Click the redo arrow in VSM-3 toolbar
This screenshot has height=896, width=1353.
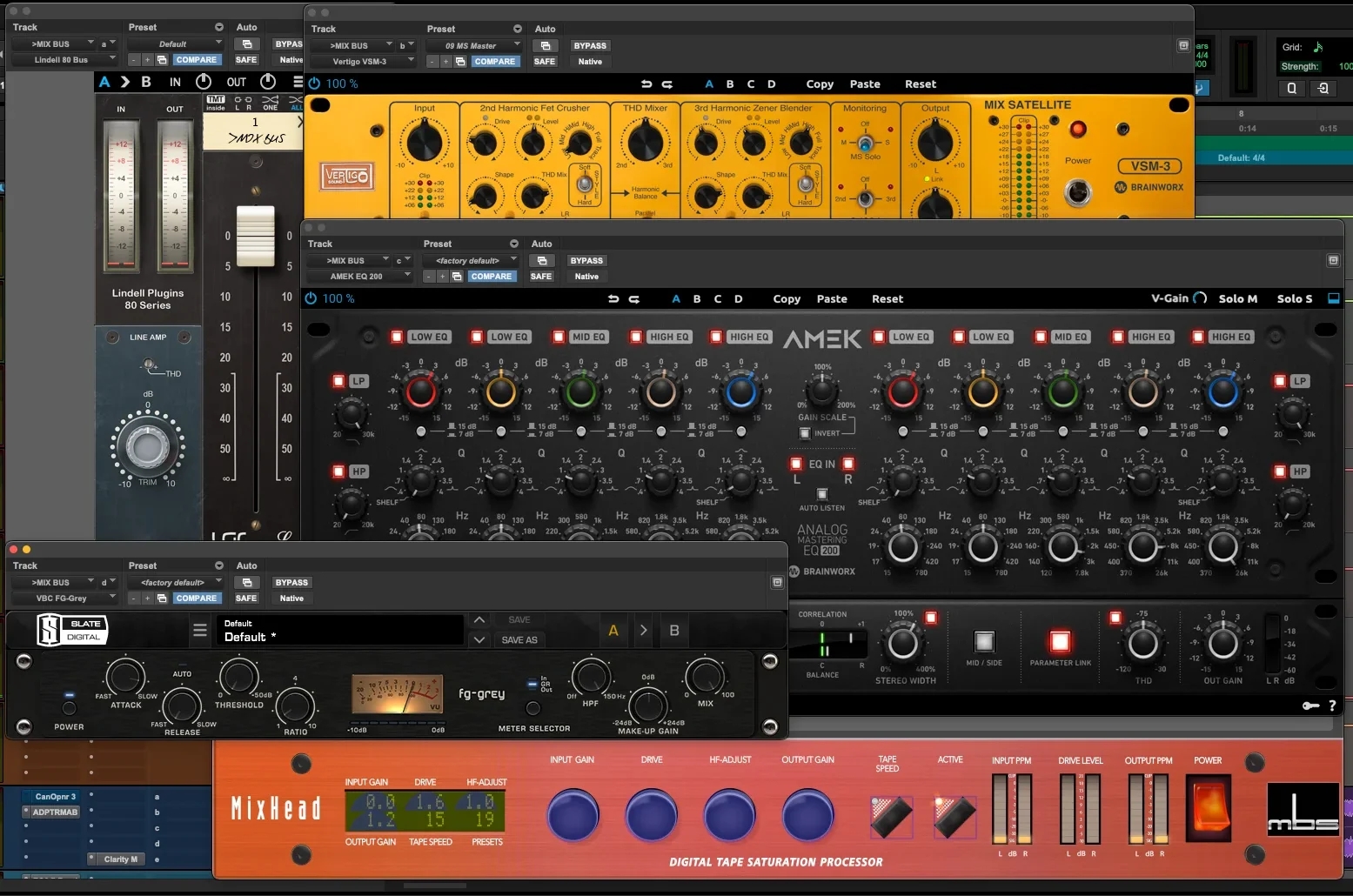tap(667, 84)
